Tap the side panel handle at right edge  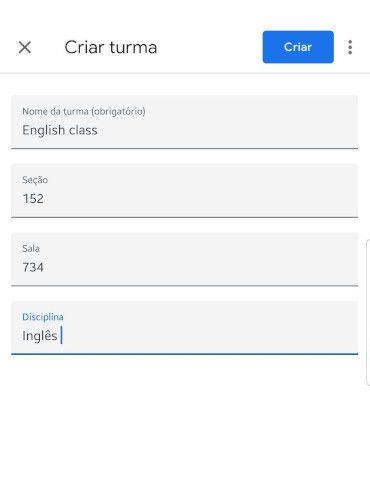pyautogui.click(x=368, y=312)
